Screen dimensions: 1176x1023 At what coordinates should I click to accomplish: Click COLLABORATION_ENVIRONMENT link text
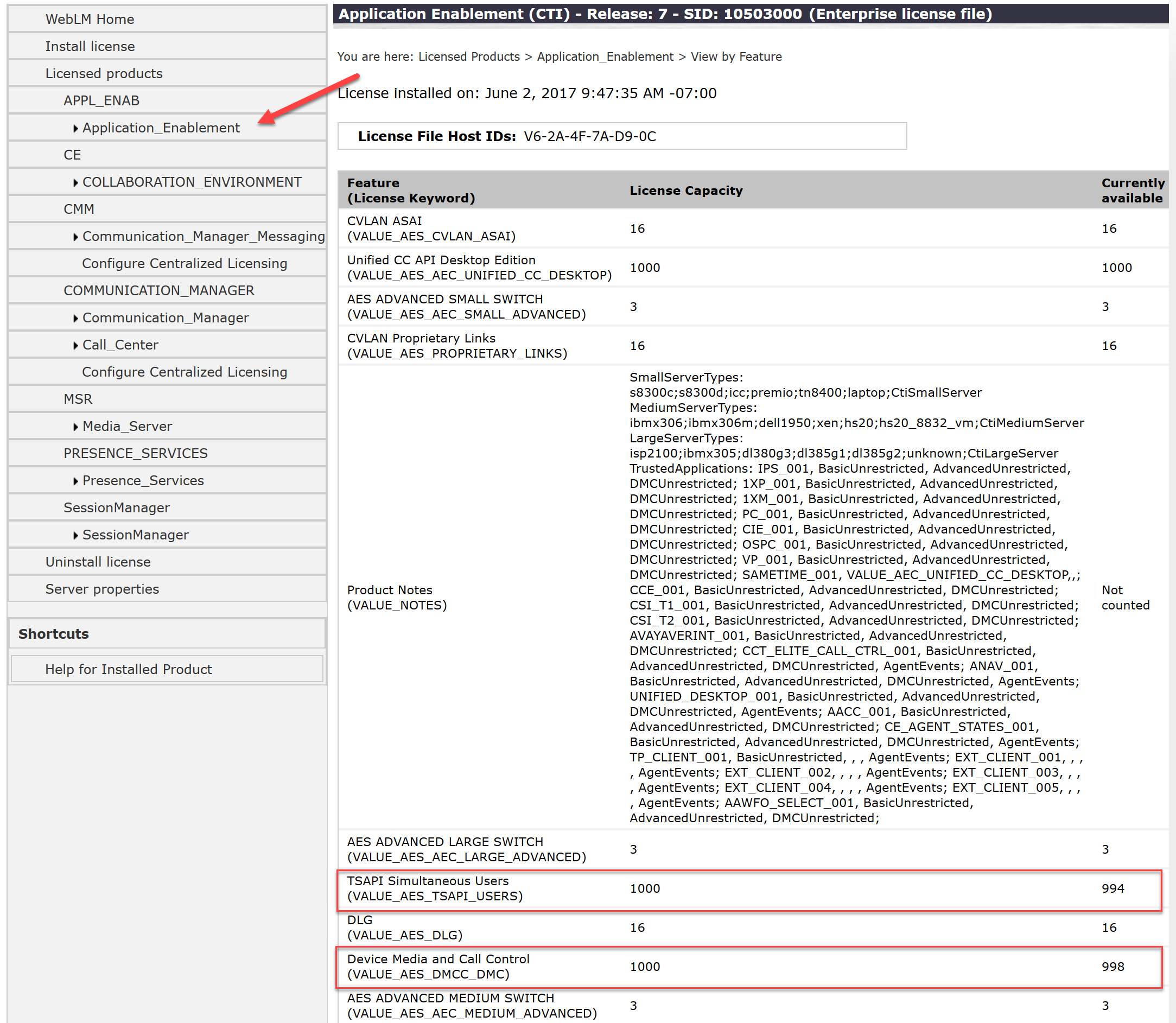(192, 182)
